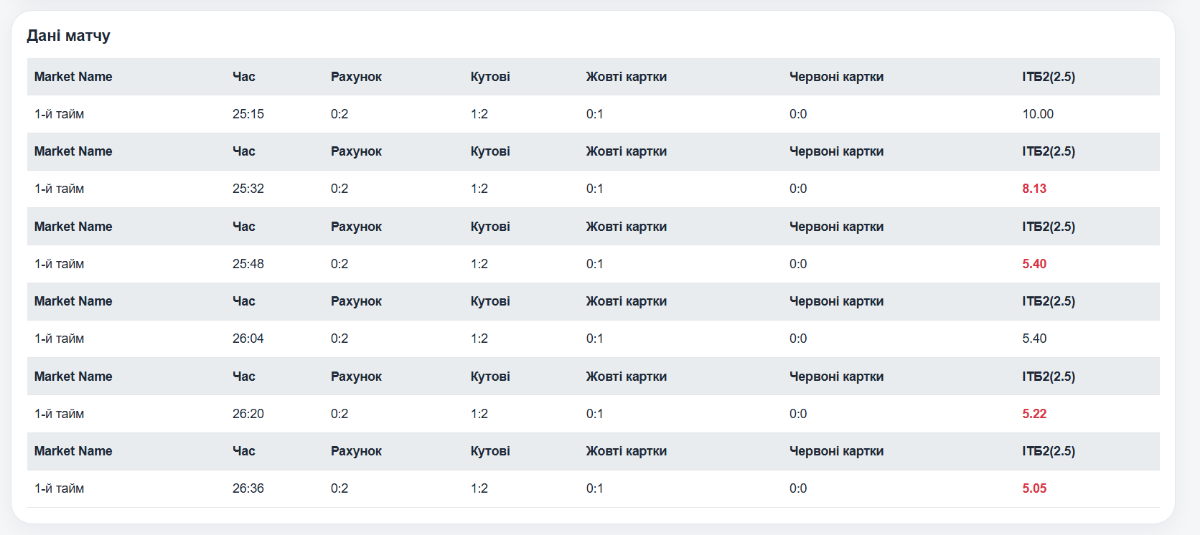1200x535 pixels.
Task: Click the topmost "Market Name" column header
Action: tap(73, 77)
